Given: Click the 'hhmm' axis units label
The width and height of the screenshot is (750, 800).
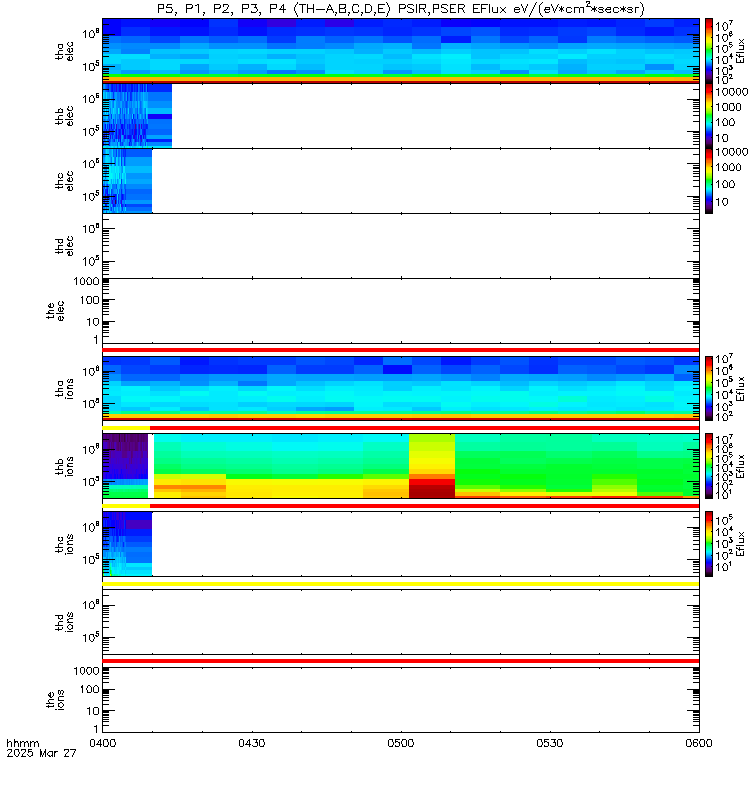Looking at the screenshot, I should tap(22, 743).
